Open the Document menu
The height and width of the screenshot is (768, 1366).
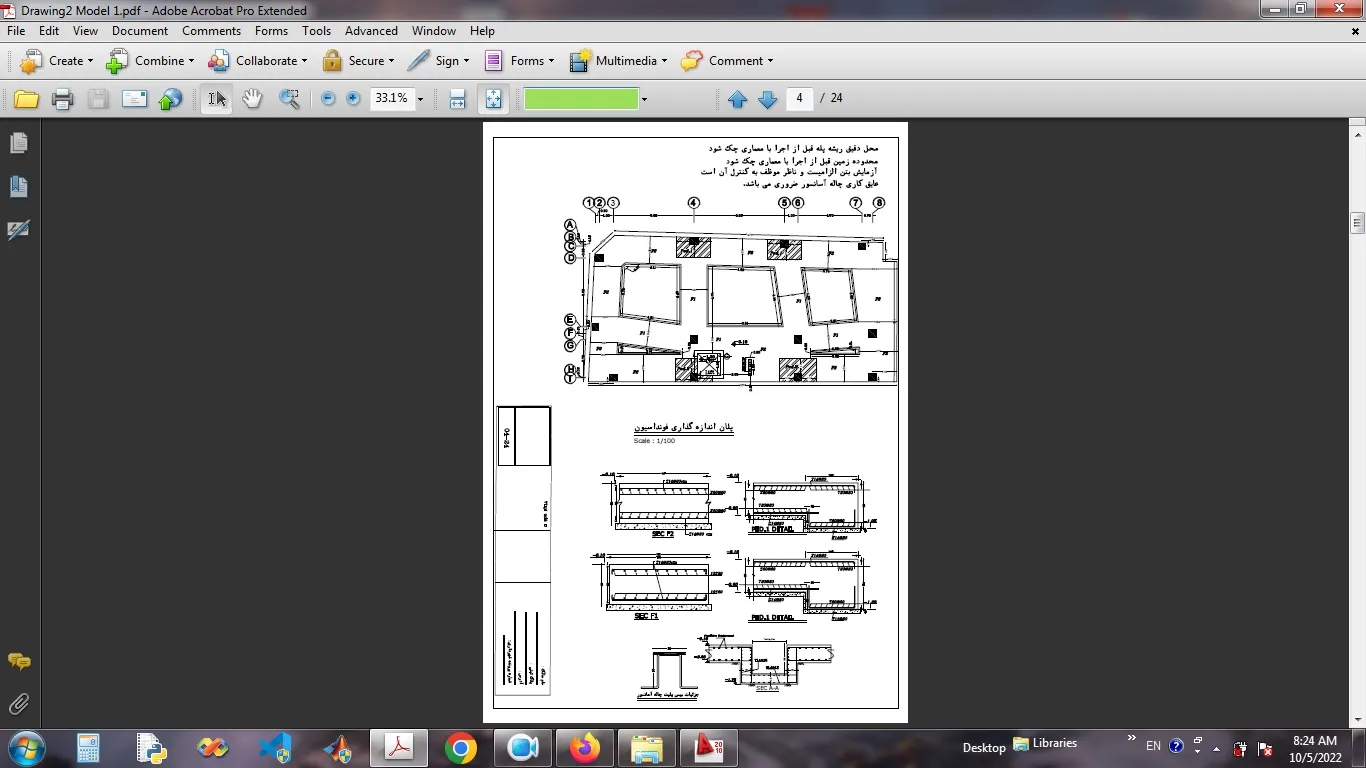click(x=140, y=31)
